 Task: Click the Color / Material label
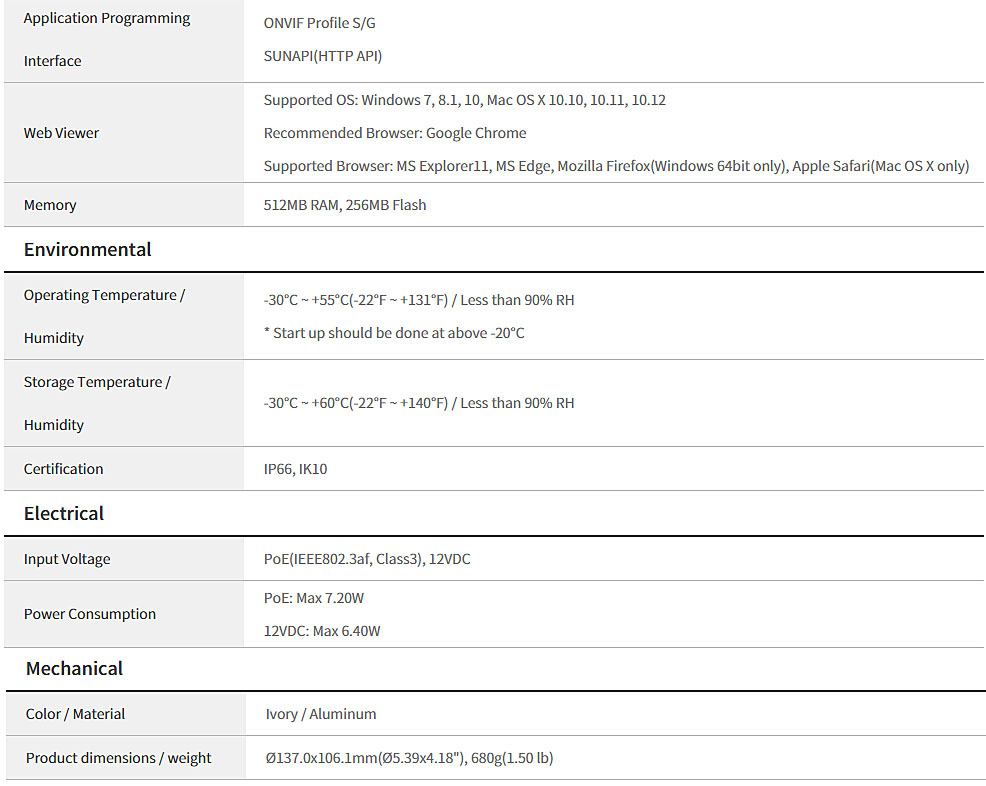click(75, 714)
